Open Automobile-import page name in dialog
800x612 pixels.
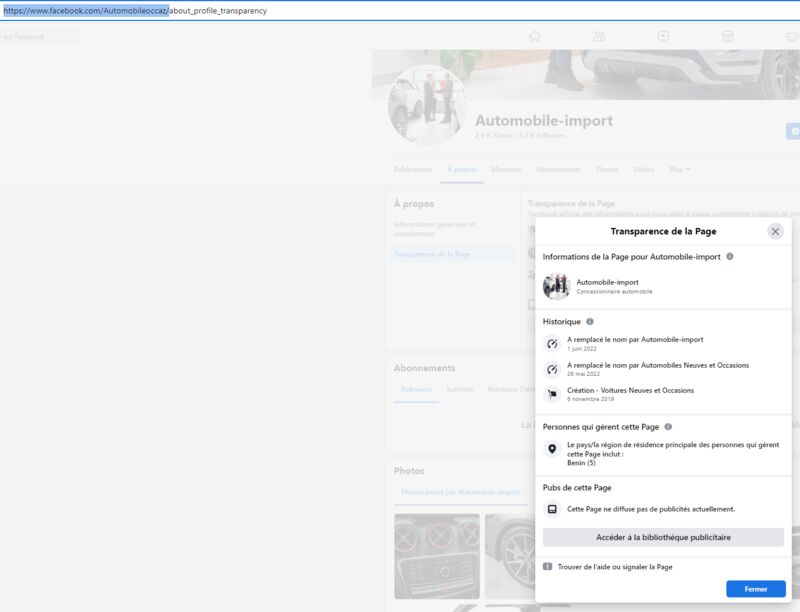tap(607, 282)
